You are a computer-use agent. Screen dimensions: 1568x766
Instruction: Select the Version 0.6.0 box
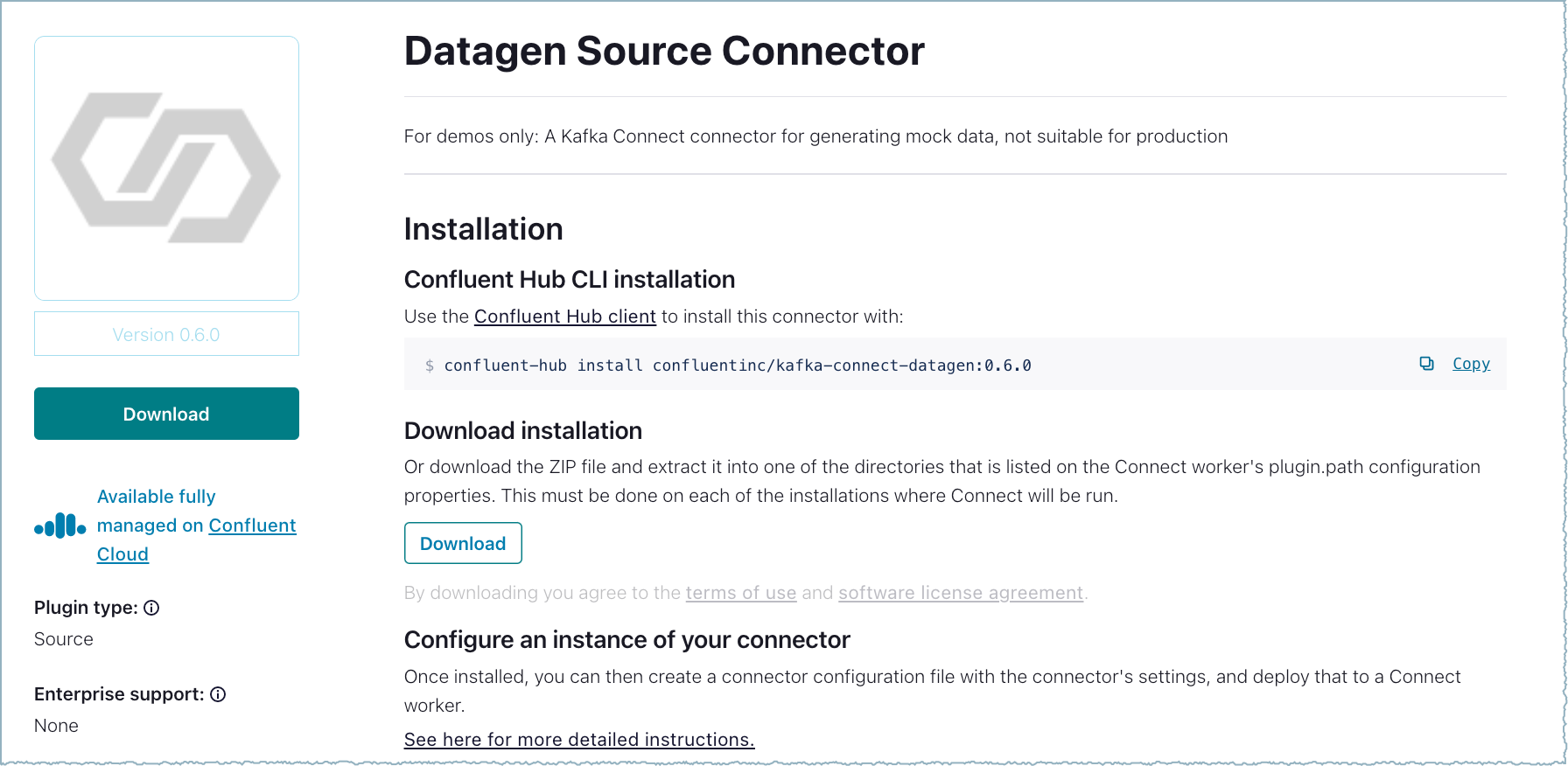pyautogui.click(x=166, y=334)
